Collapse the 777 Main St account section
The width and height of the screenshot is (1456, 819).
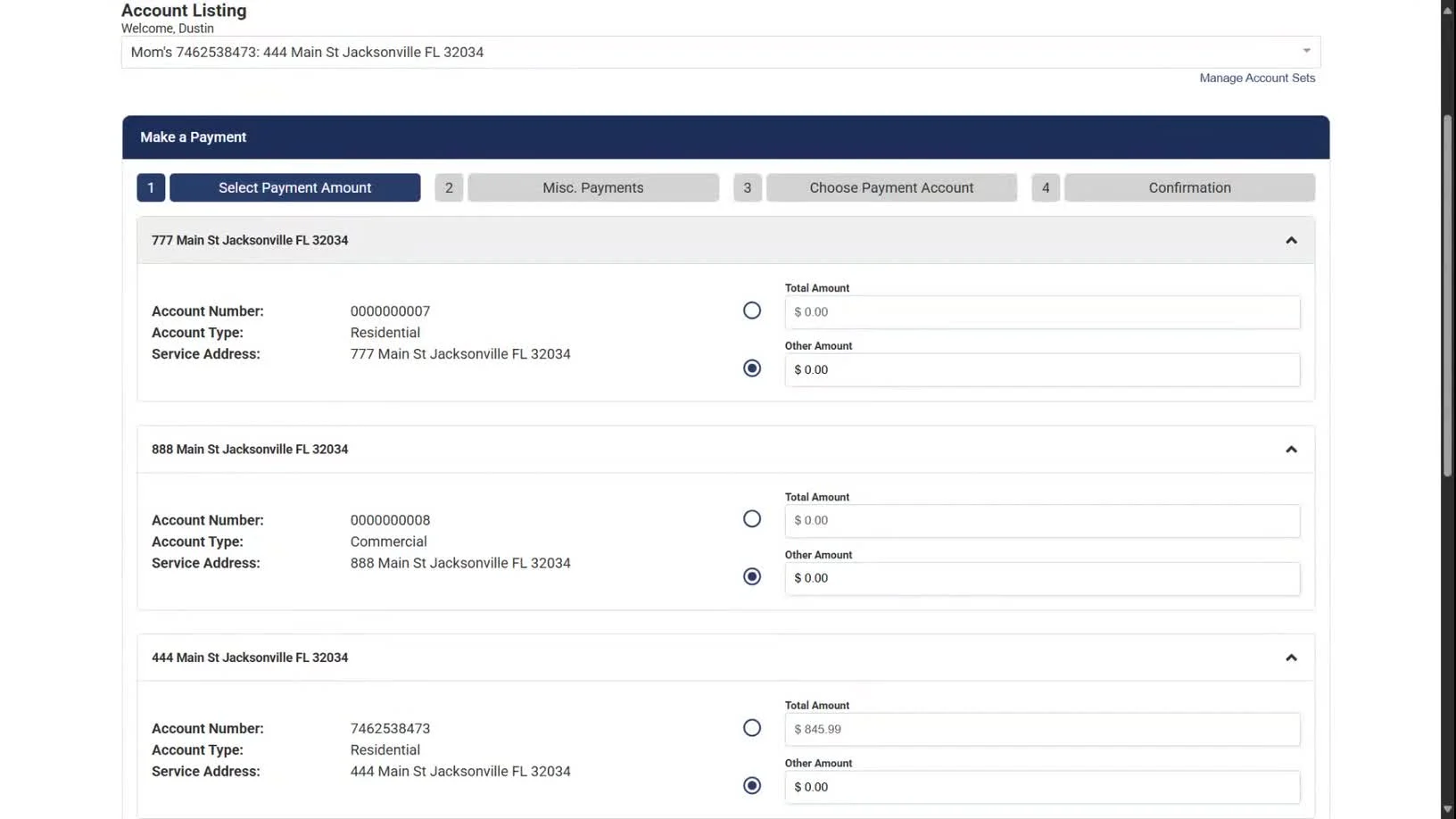(x=1291, y=241)
